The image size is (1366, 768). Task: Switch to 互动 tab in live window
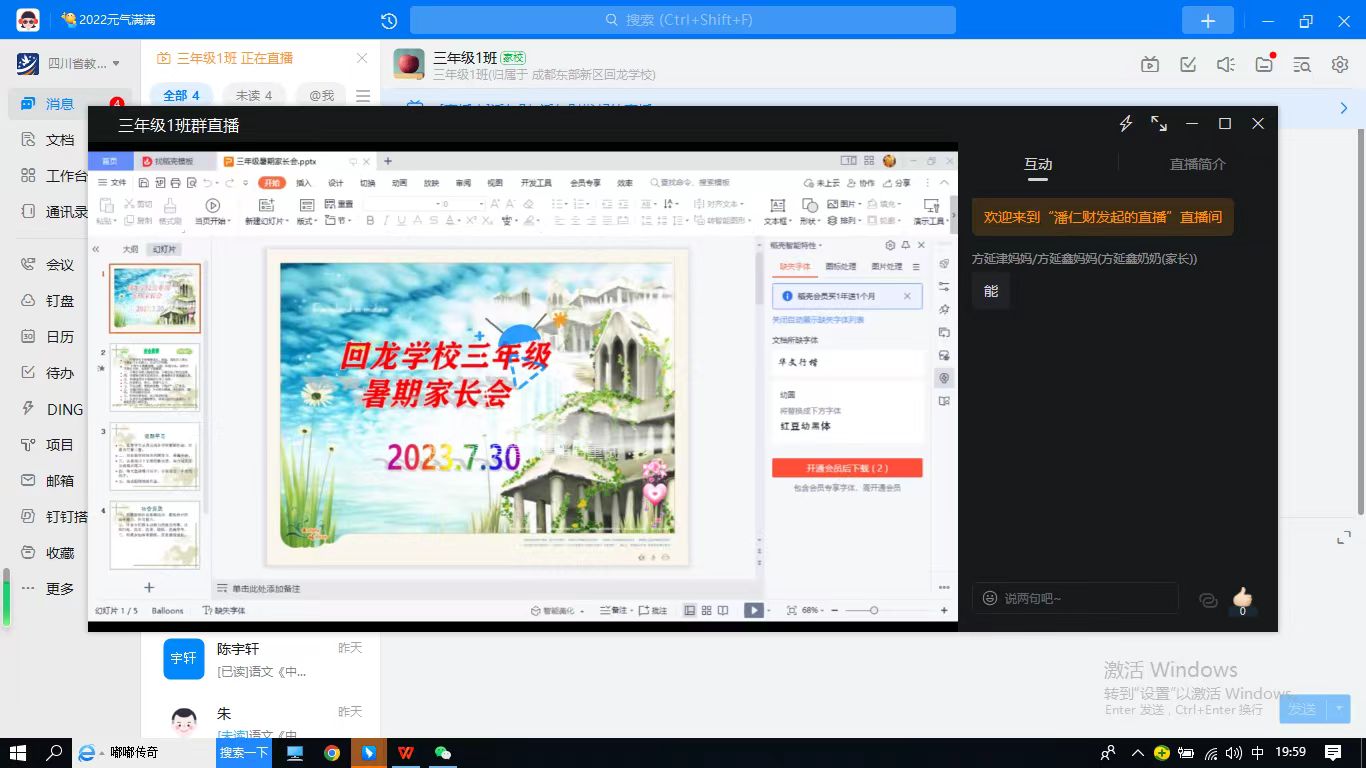pyautogui.click(x=1038, y=164)
